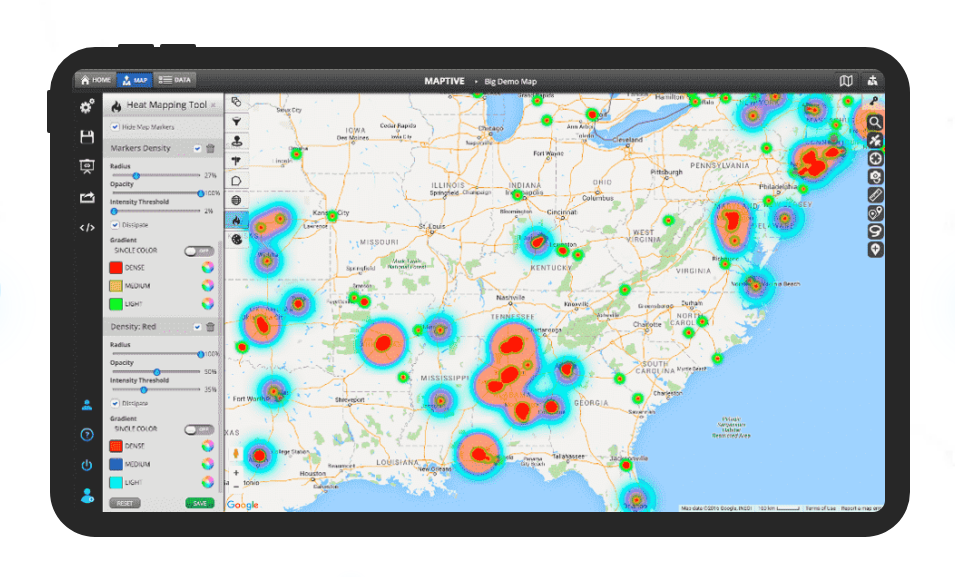The width and height of the screenshot is (955, 577).
Task: Click the heat panel vertical scrollbar
Action: click(x=220, y=366)
